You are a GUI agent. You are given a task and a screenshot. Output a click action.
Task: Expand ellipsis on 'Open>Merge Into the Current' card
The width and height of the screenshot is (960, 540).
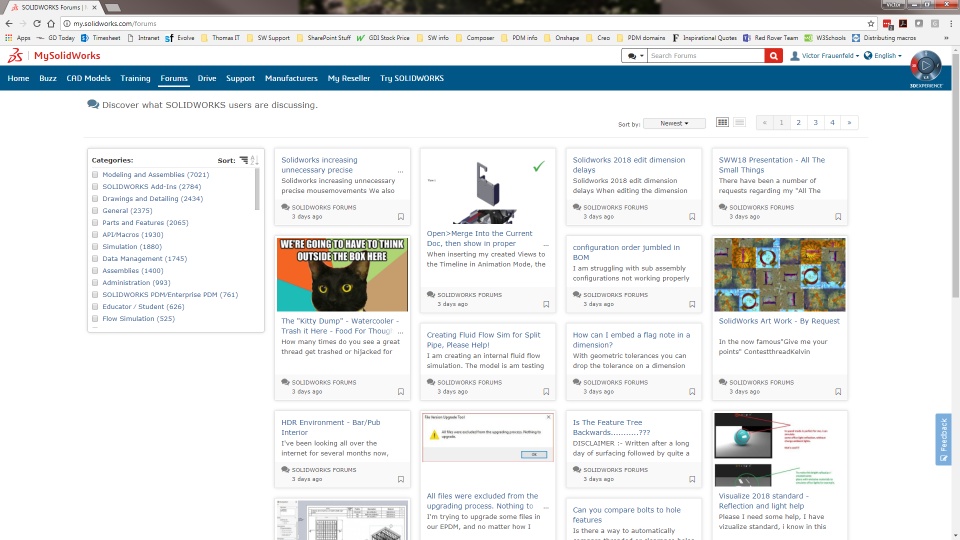pos(546,245)
